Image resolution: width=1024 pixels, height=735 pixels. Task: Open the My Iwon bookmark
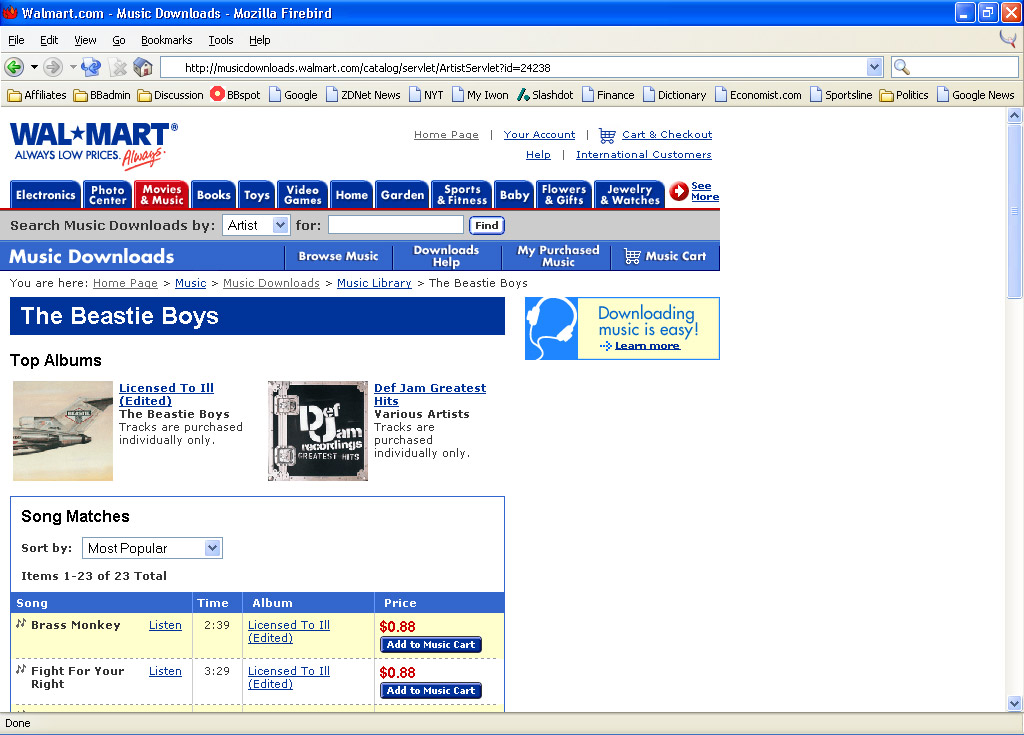[x=480, y=95]
